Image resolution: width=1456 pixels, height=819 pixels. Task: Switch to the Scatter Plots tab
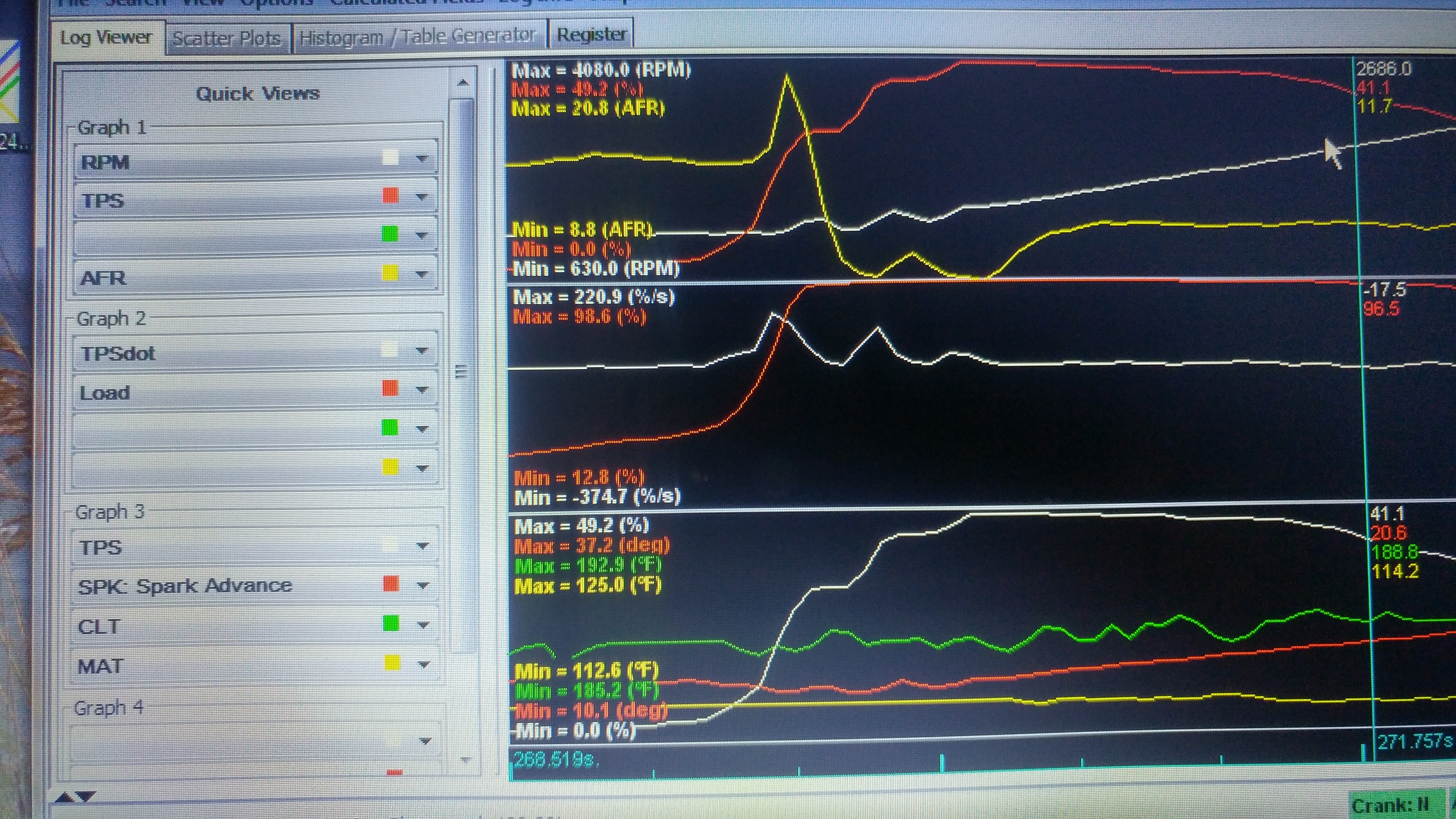pyautogui.click(x=226, y=38)
